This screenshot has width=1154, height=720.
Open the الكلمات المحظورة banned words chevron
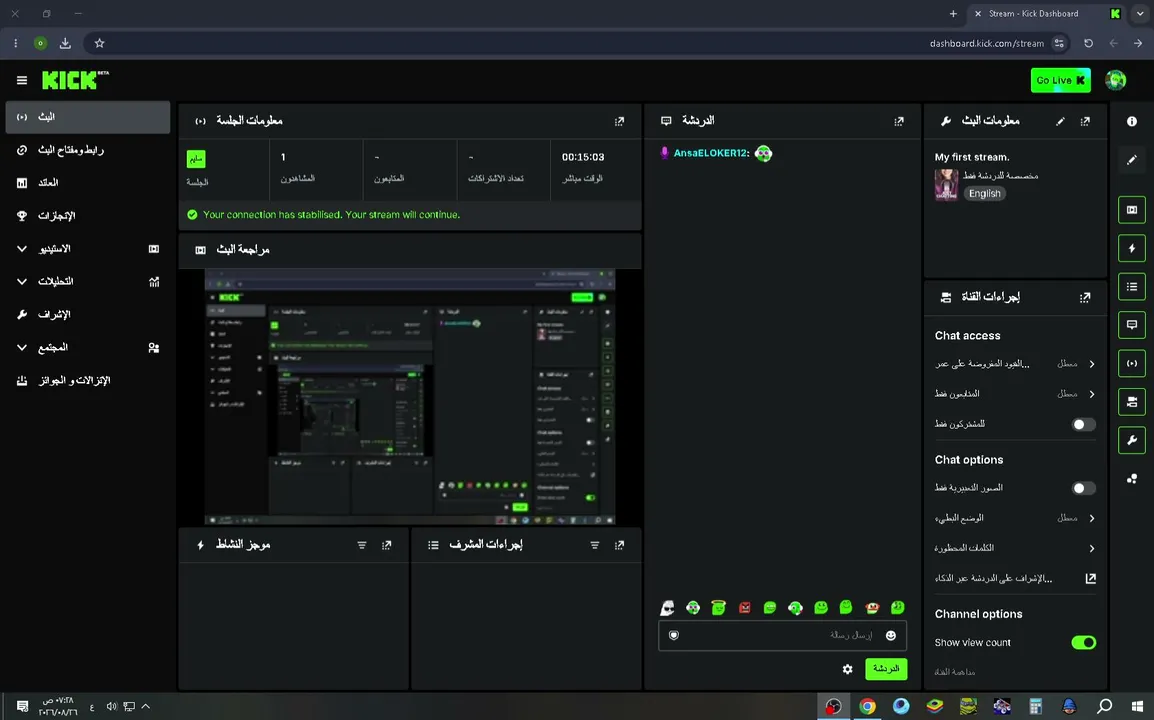[x=1091, y=548]
